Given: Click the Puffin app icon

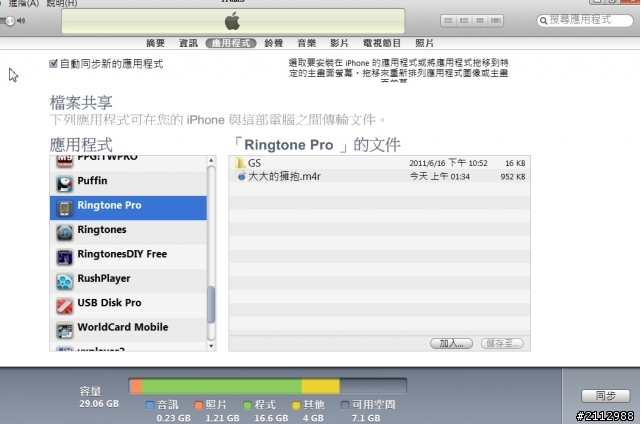Looking at the screenshot, I should click(x=65, y=184).
